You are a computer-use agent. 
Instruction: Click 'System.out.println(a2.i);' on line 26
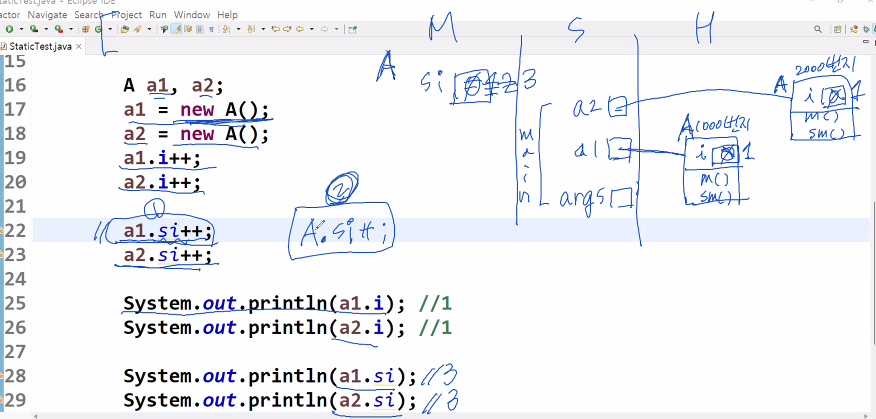pyautogui.click(x=264, y=327)
